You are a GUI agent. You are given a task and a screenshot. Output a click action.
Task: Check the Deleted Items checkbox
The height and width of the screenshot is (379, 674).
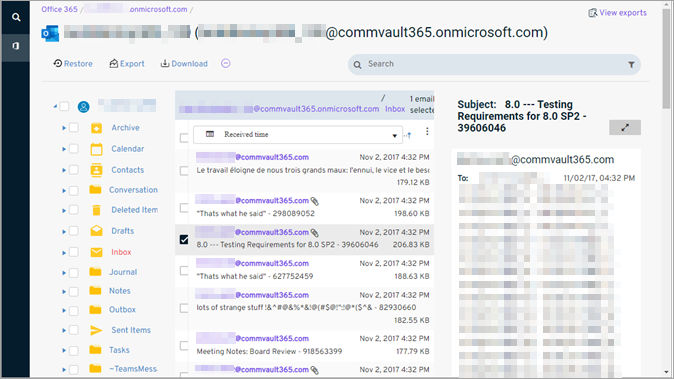tap(74, 210)
